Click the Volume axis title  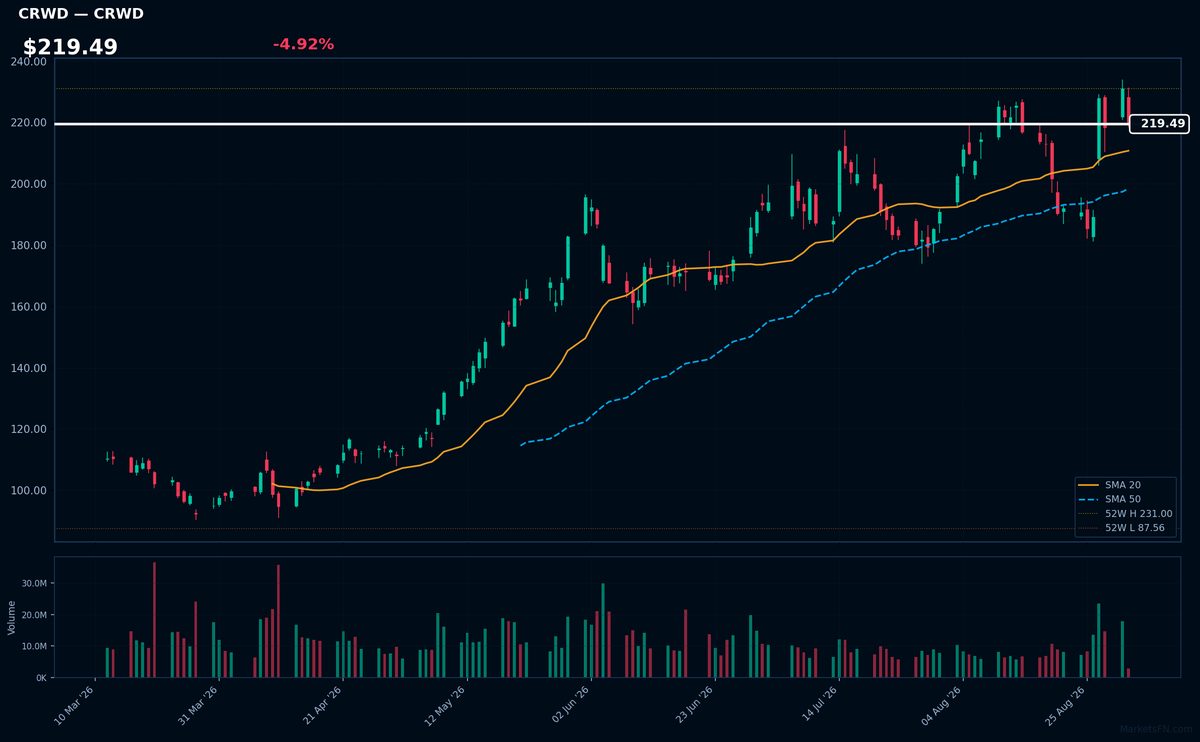[x=11, y=617]
